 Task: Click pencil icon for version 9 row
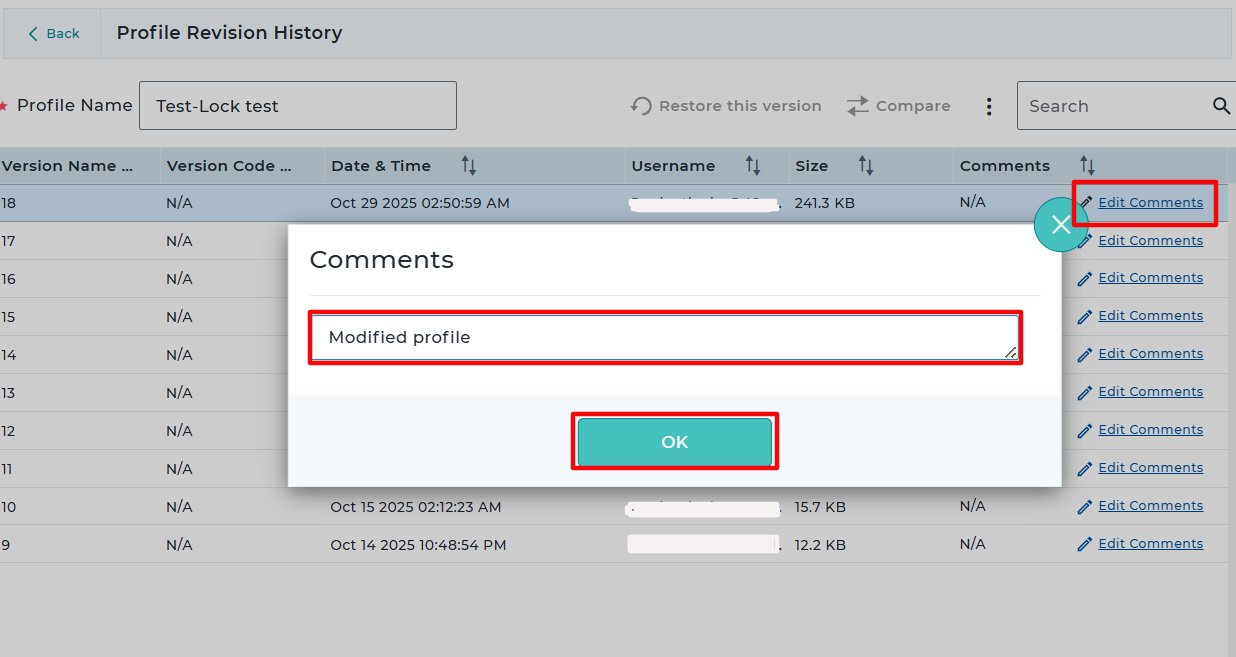tap(1085, 544)
